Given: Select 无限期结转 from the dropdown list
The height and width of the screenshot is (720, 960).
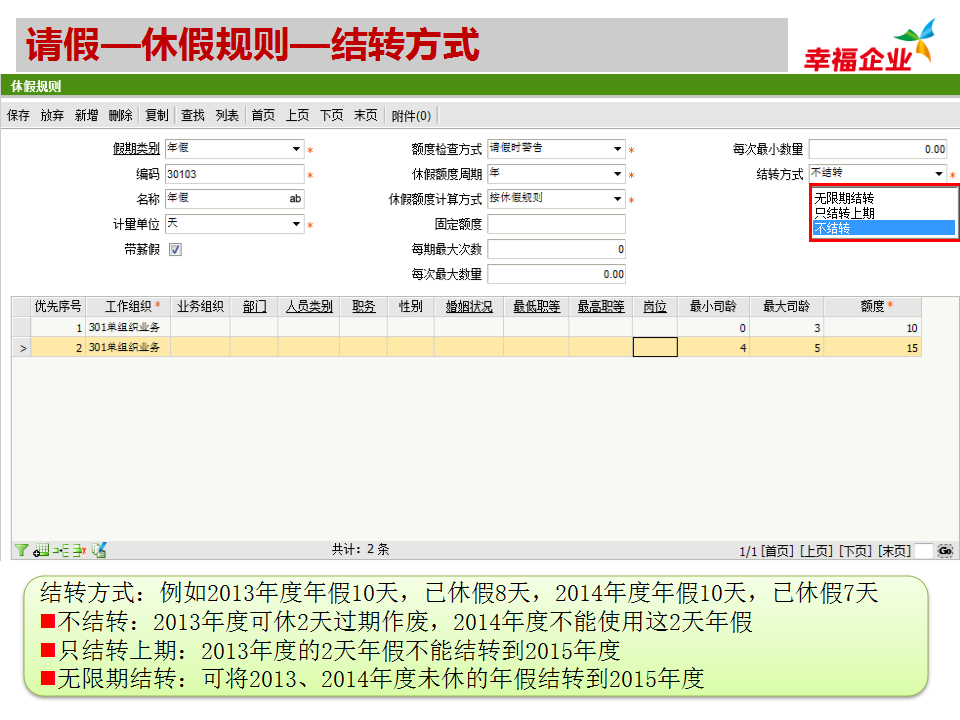Looking at the screenshot, I should click(x=844, y=198).
